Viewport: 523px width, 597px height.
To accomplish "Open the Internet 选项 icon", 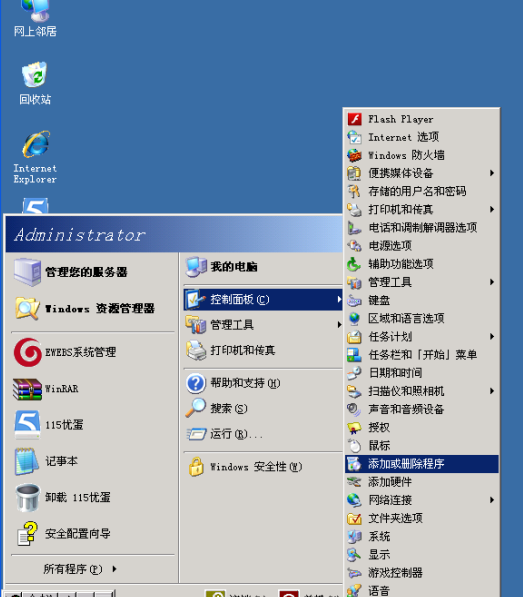I will (x=354, y=137).
